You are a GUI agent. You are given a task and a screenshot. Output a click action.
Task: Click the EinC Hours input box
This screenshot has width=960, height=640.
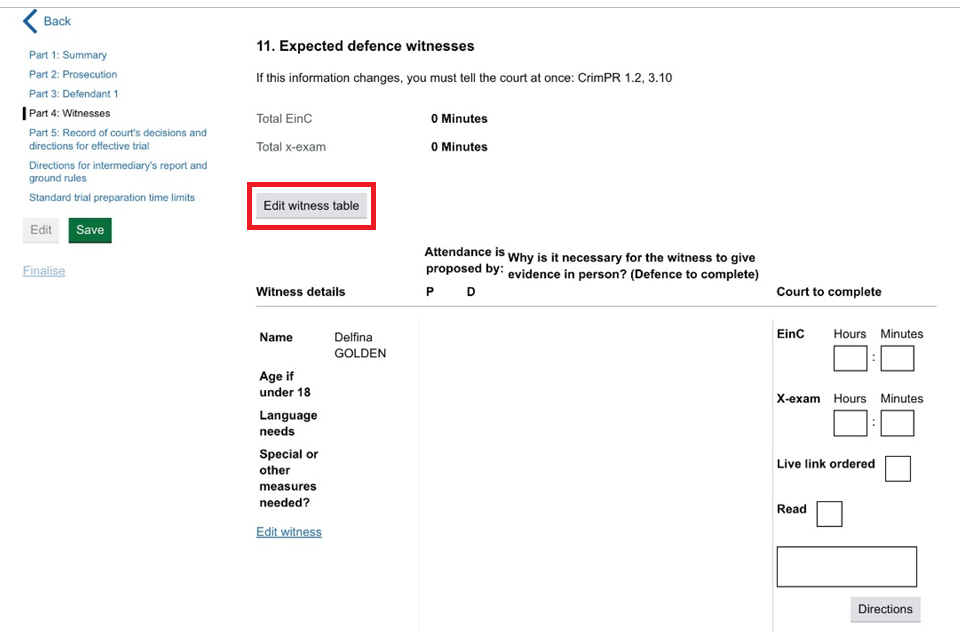click(x=850, y=358)
